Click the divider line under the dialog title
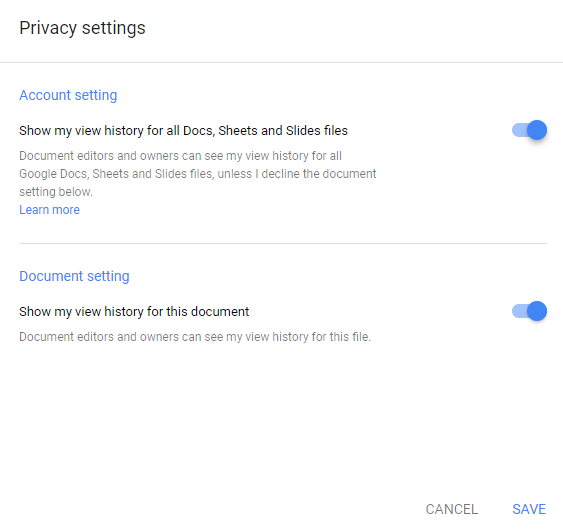563x532 pixels. (282, 62)
